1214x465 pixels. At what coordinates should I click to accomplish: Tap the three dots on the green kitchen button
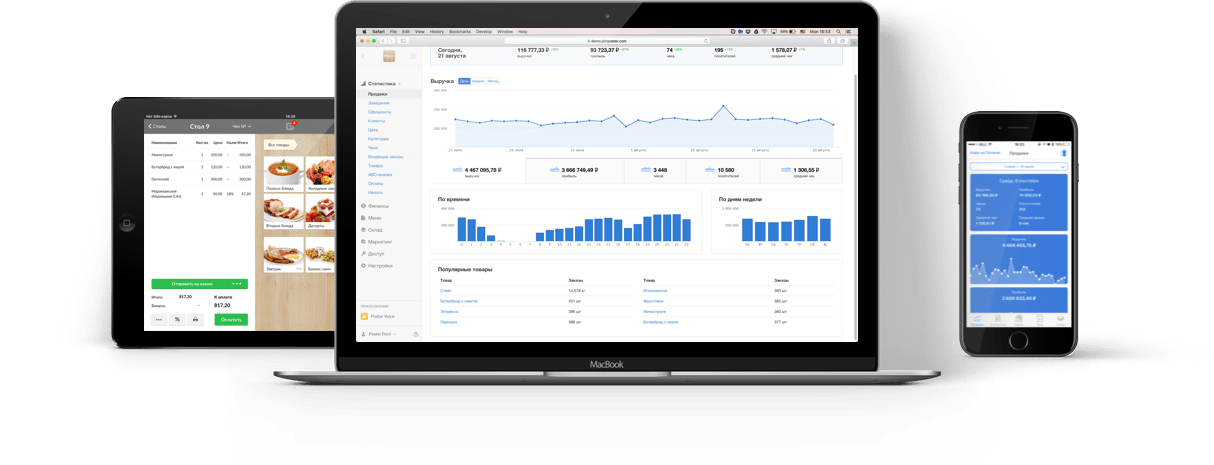(x=237, y=284)
